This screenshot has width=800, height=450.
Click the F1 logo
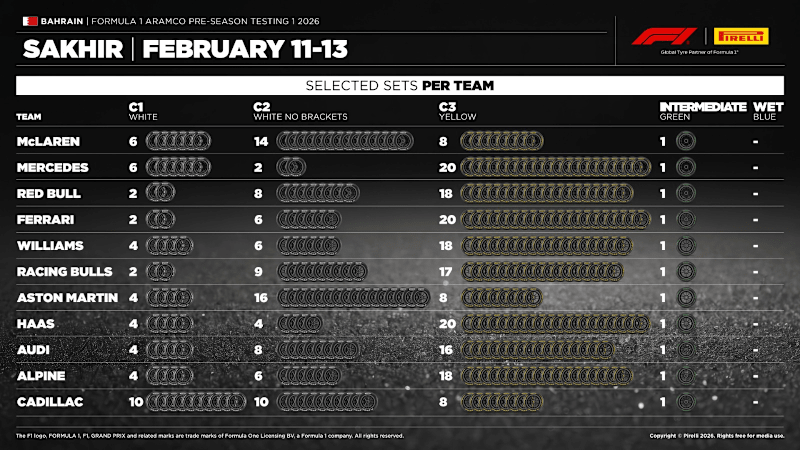pos(657,37)
